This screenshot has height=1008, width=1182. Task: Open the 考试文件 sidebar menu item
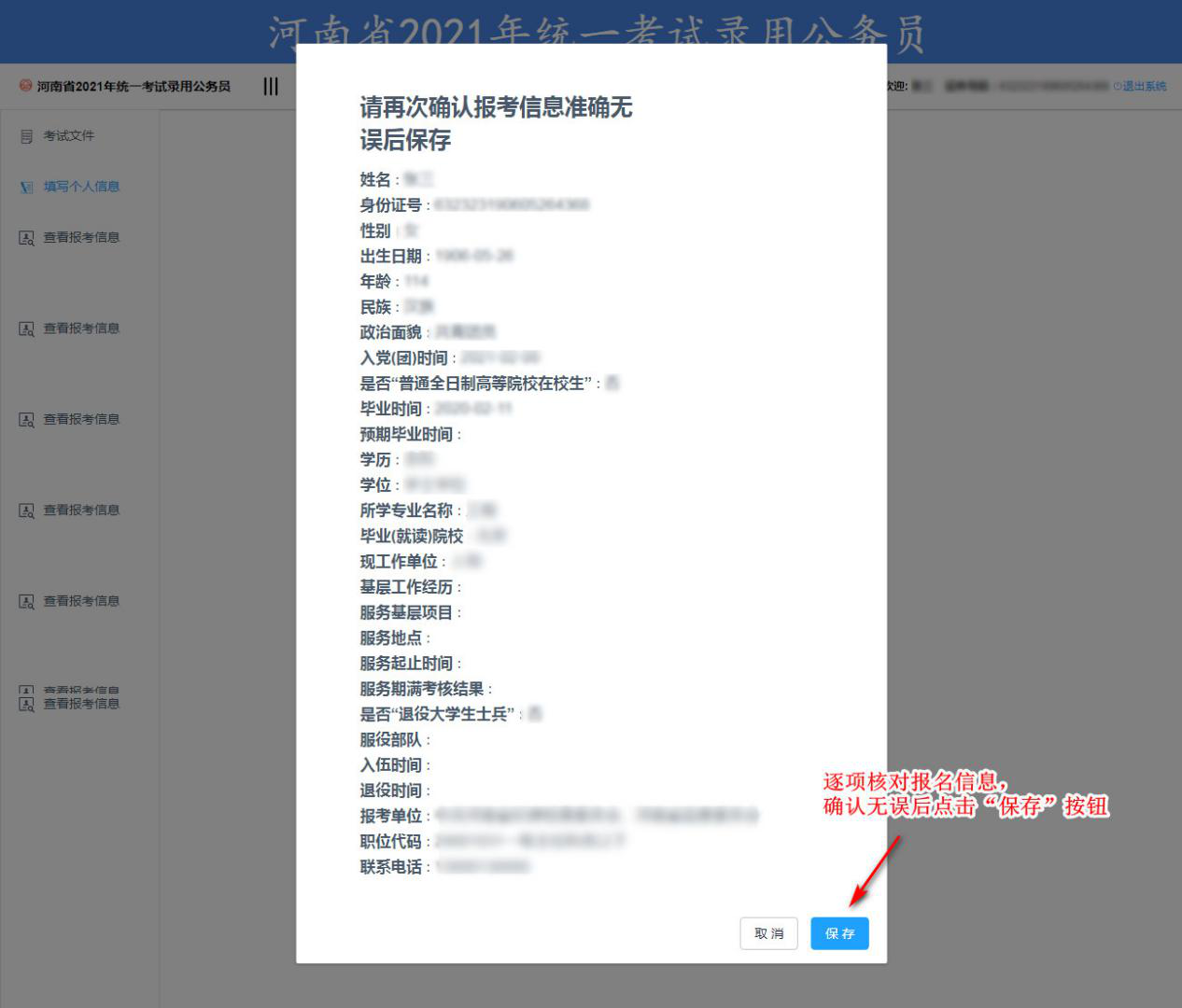[68, 136]
